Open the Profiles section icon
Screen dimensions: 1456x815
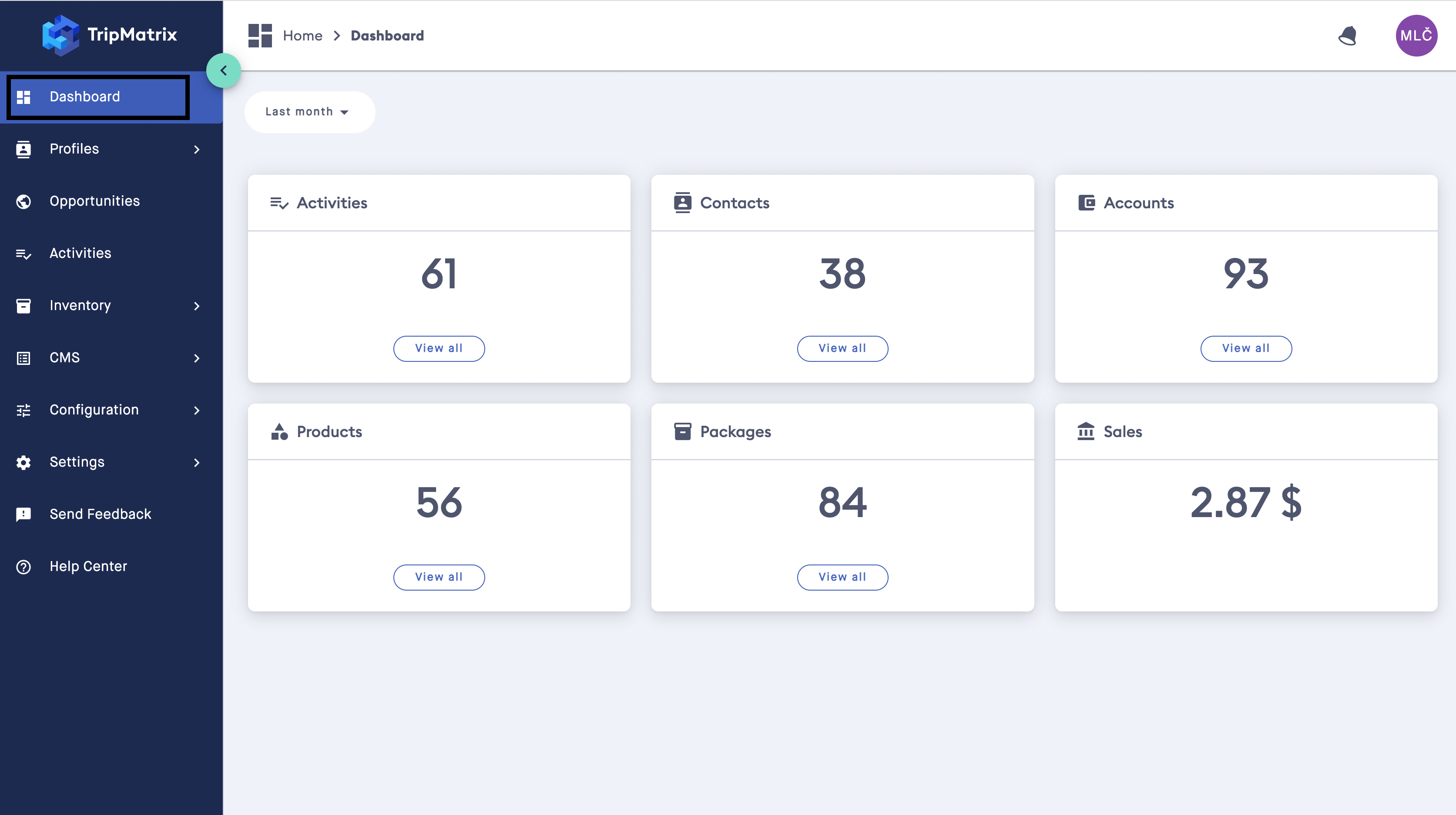coord(24,149)
